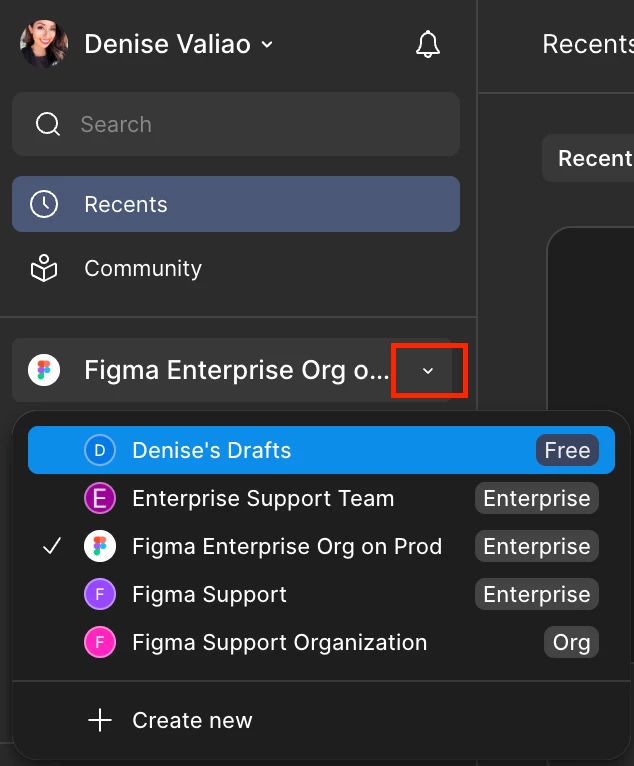Click Enterprise badge beside Figma Support

point(537,594)
